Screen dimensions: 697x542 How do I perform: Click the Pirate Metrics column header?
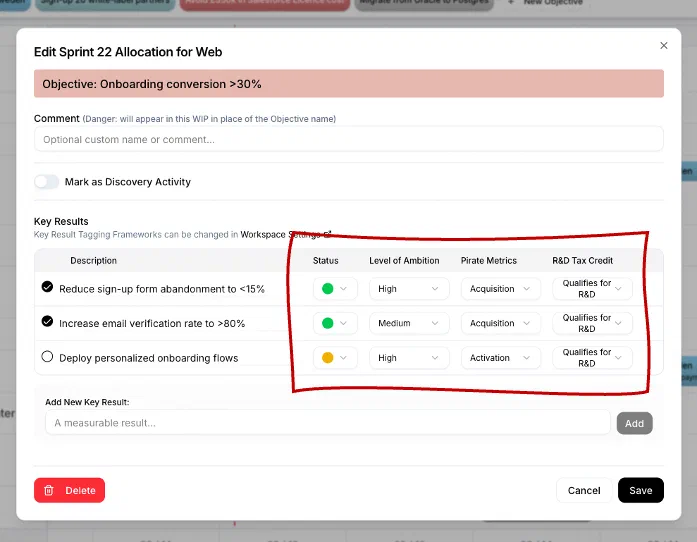[489, 261]
